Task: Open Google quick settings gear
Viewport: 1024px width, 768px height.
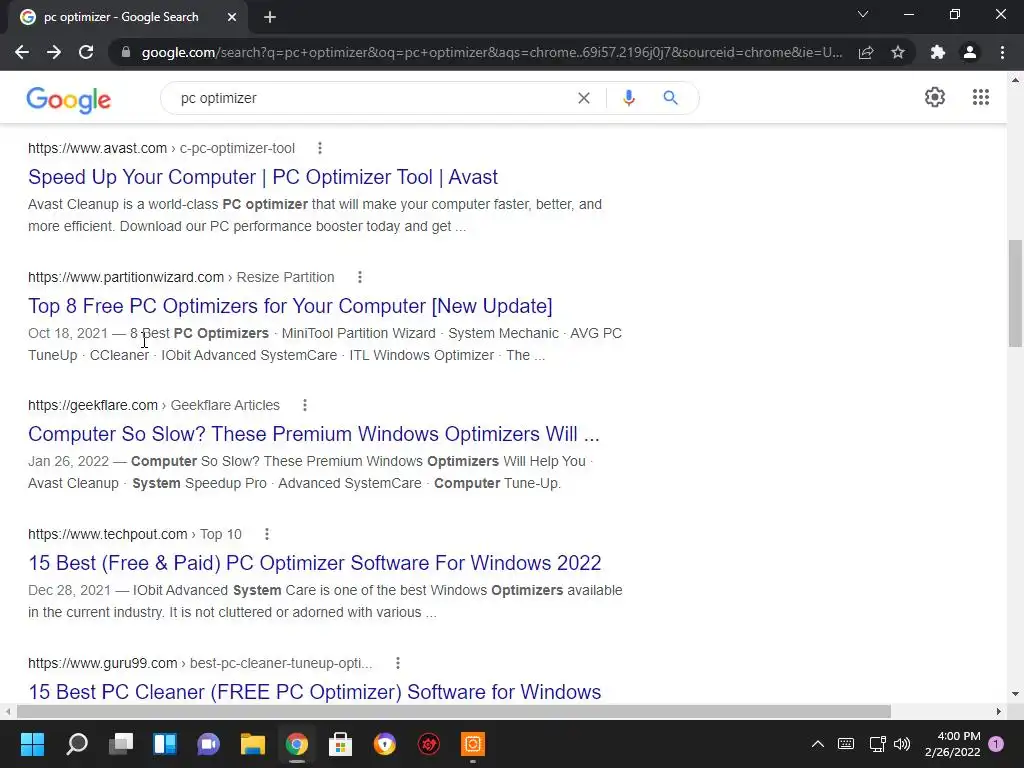Action: pyautogui.click(x=935, y=97)
